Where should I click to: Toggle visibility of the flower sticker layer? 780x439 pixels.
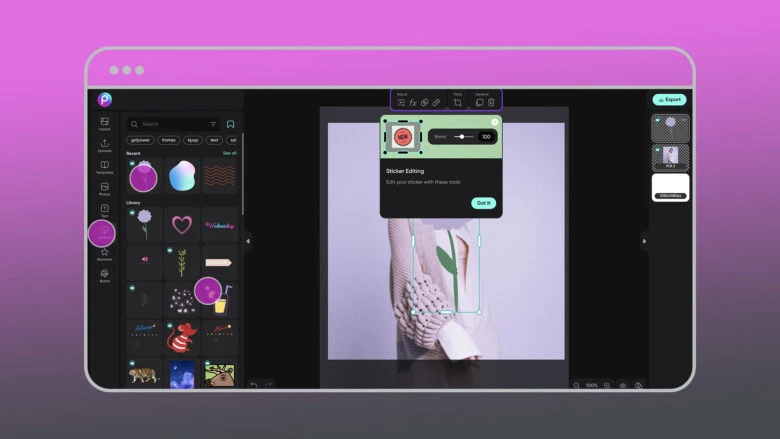(655, 120)
